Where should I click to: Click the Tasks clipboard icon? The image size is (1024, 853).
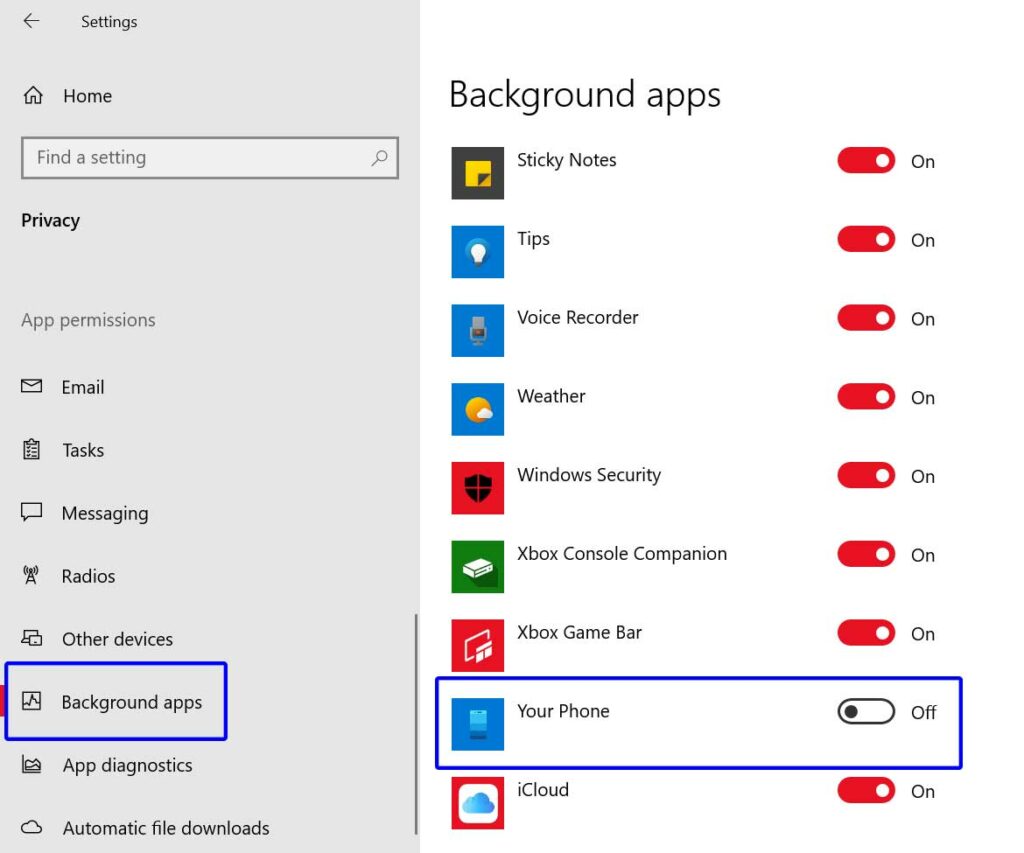[x=31, y=449]
